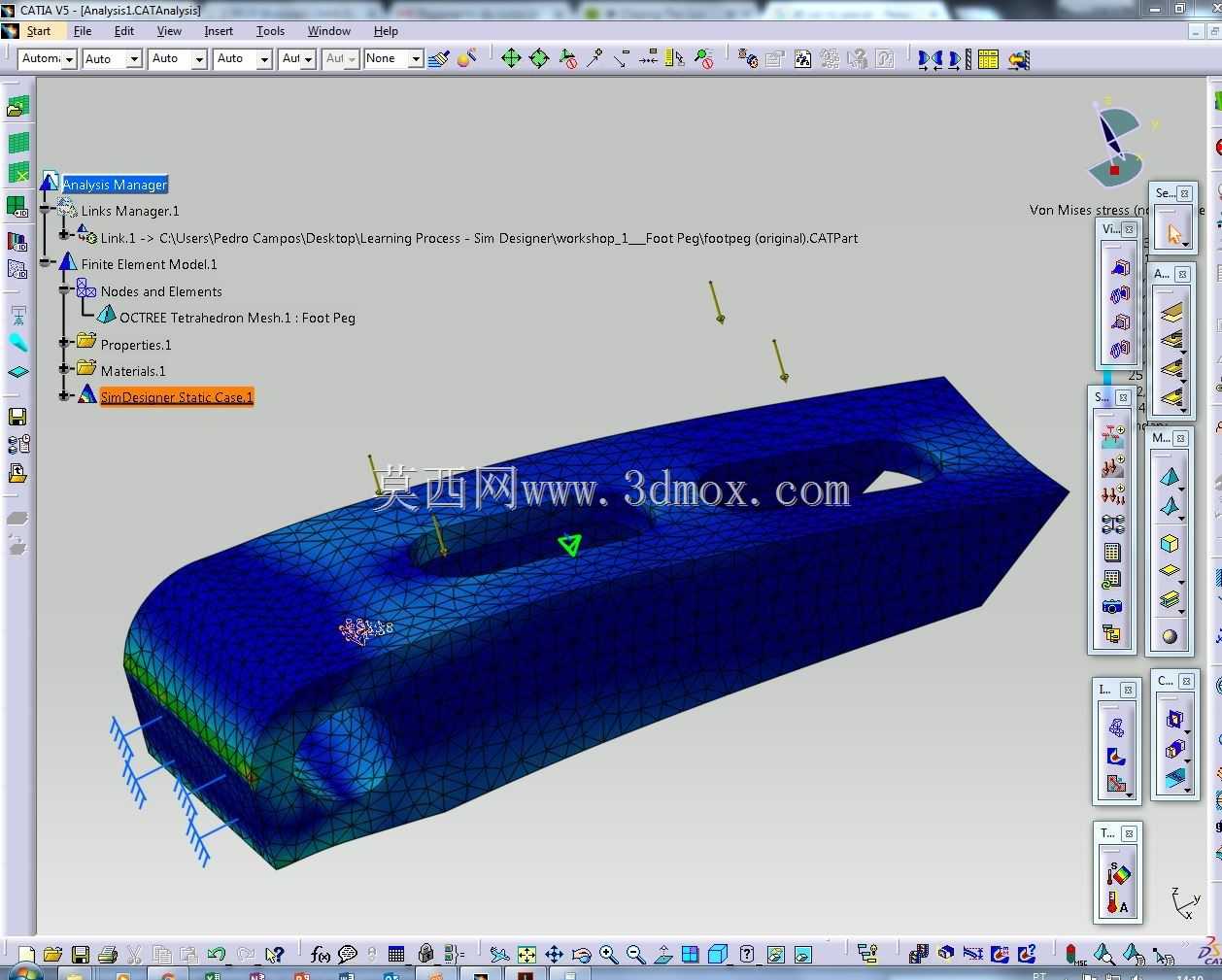Viewport: 1222px width, 980px height.
Task: Open the Edit menu
Action: 124,31
